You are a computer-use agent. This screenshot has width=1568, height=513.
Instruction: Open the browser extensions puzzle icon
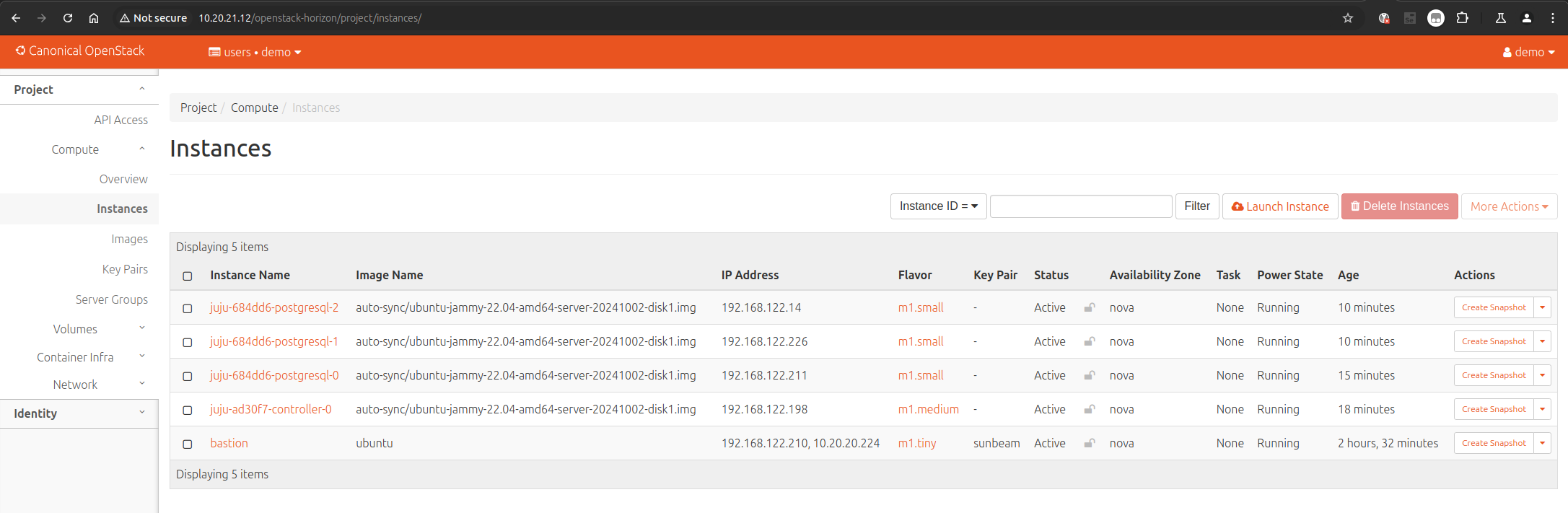(x=1462, y=18)
